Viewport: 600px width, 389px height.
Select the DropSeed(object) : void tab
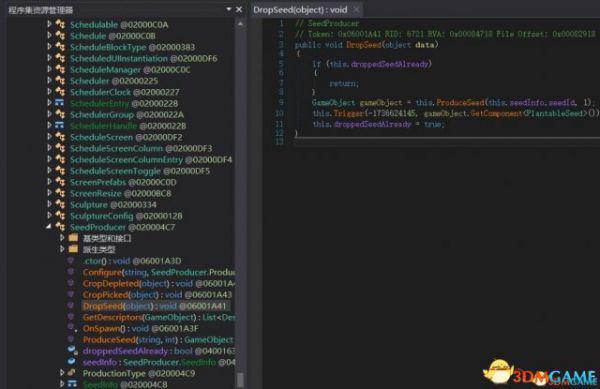(300, 10)
